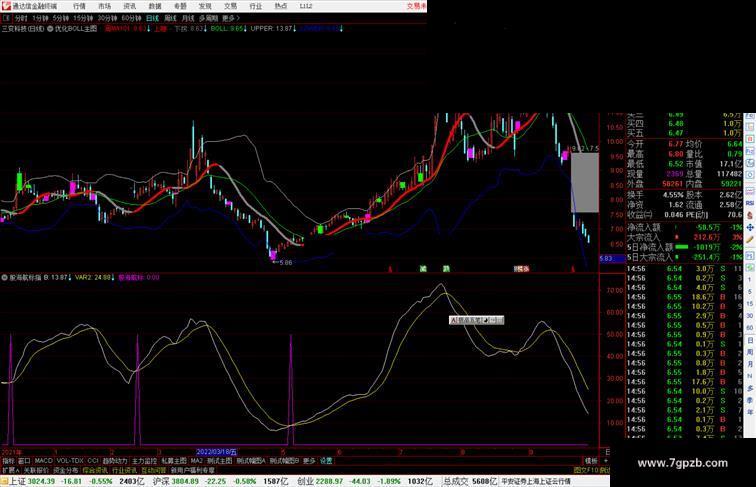Select the 测试幅图B indicator tab

(284, 461)
